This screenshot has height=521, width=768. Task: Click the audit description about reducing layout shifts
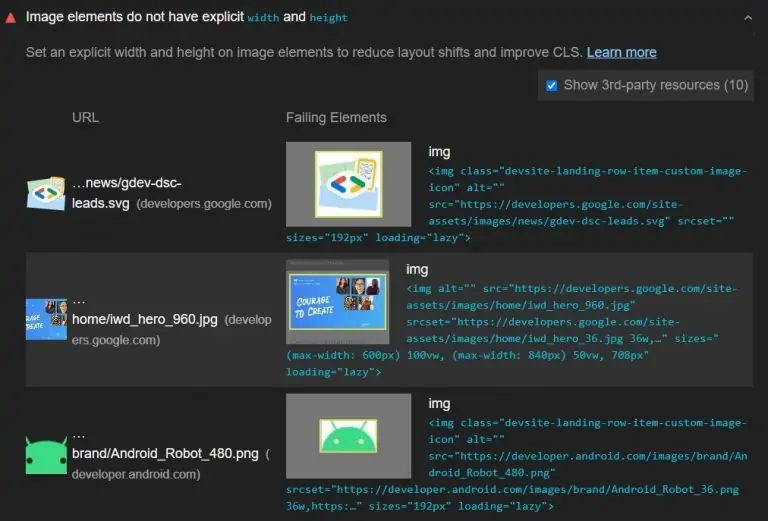304,52
